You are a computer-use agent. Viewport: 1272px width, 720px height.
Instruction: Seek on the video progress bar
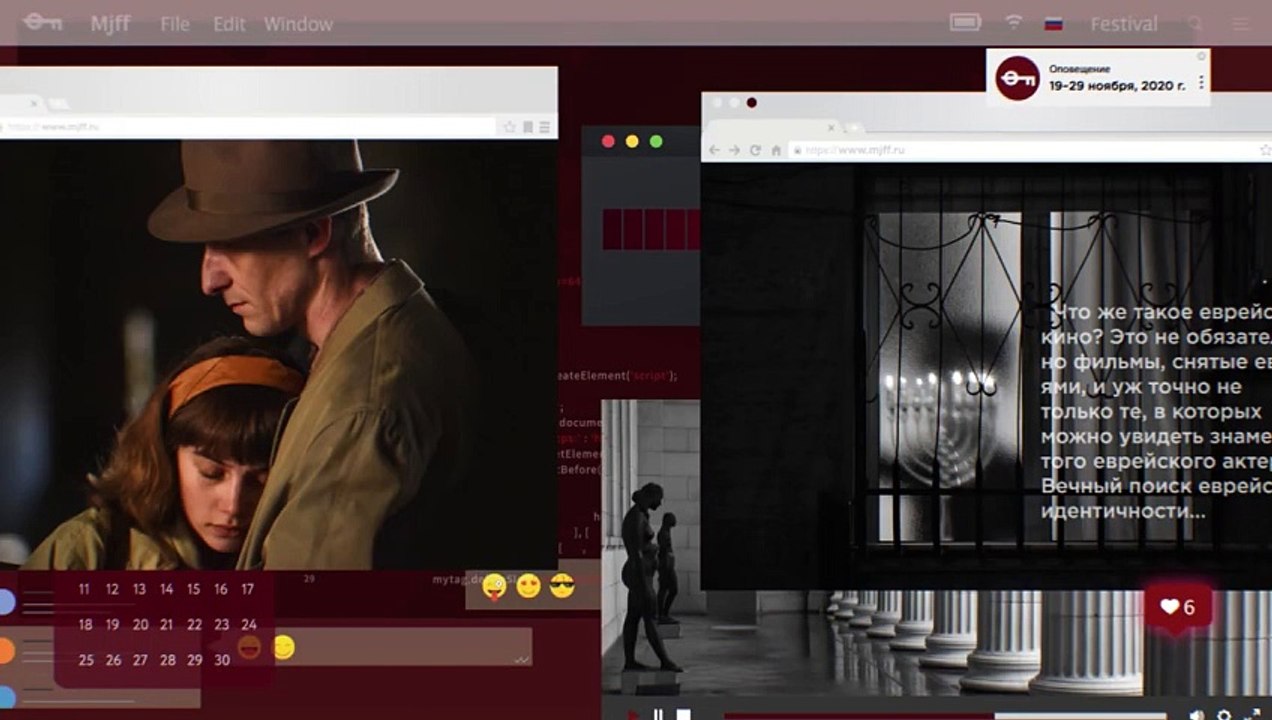[945, 716]
